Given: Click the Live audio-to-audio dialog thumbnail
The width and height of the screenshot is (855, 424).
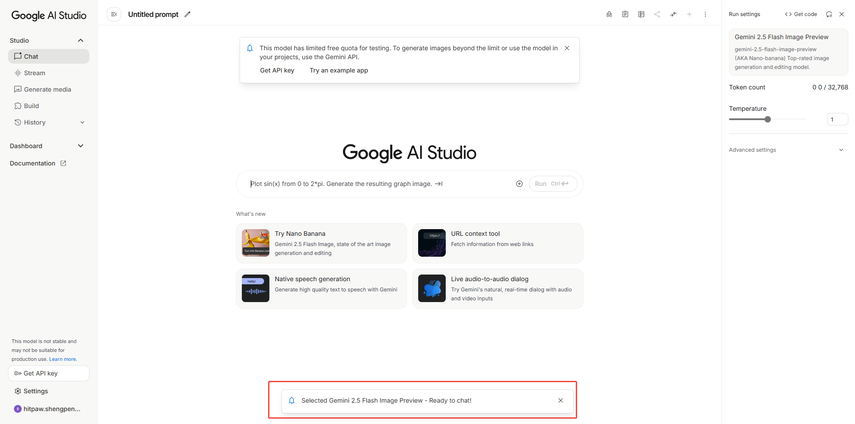Looking at the screenshot, I should pos(432,288).
